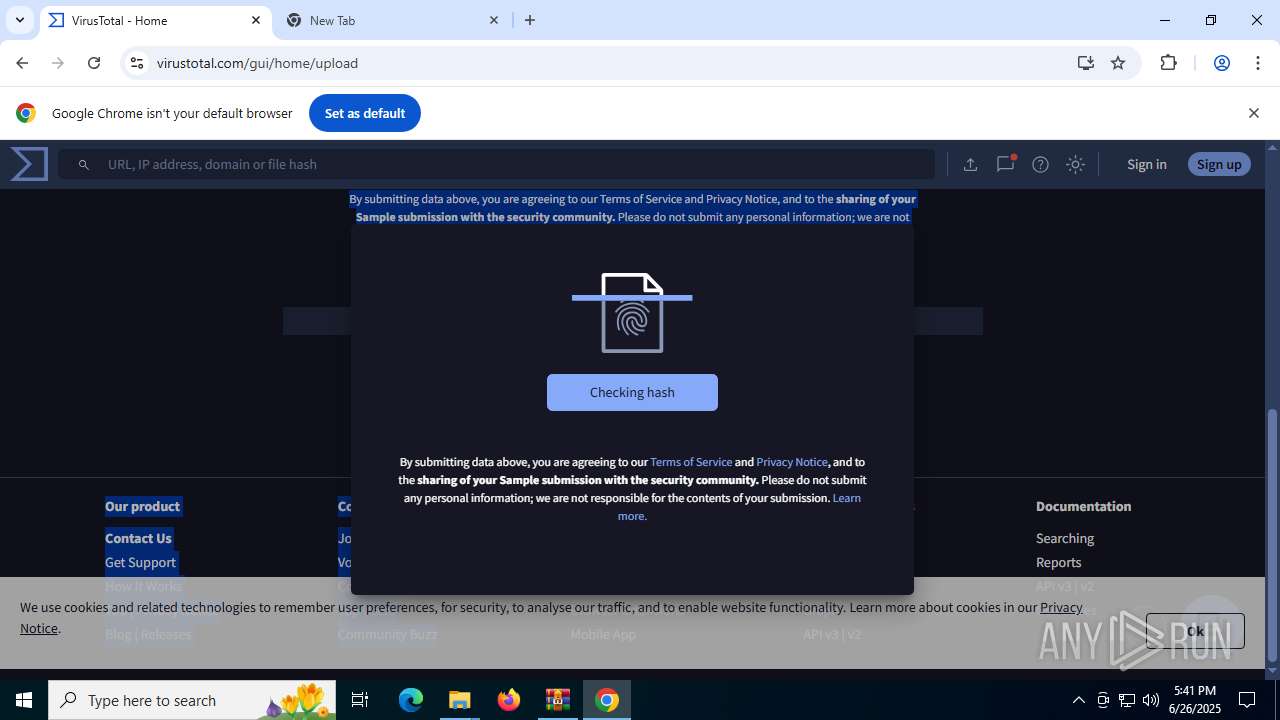1280x720 pixels.
Task: Open the Privacy Notice link in the dialog
Action: coord(792,462)
